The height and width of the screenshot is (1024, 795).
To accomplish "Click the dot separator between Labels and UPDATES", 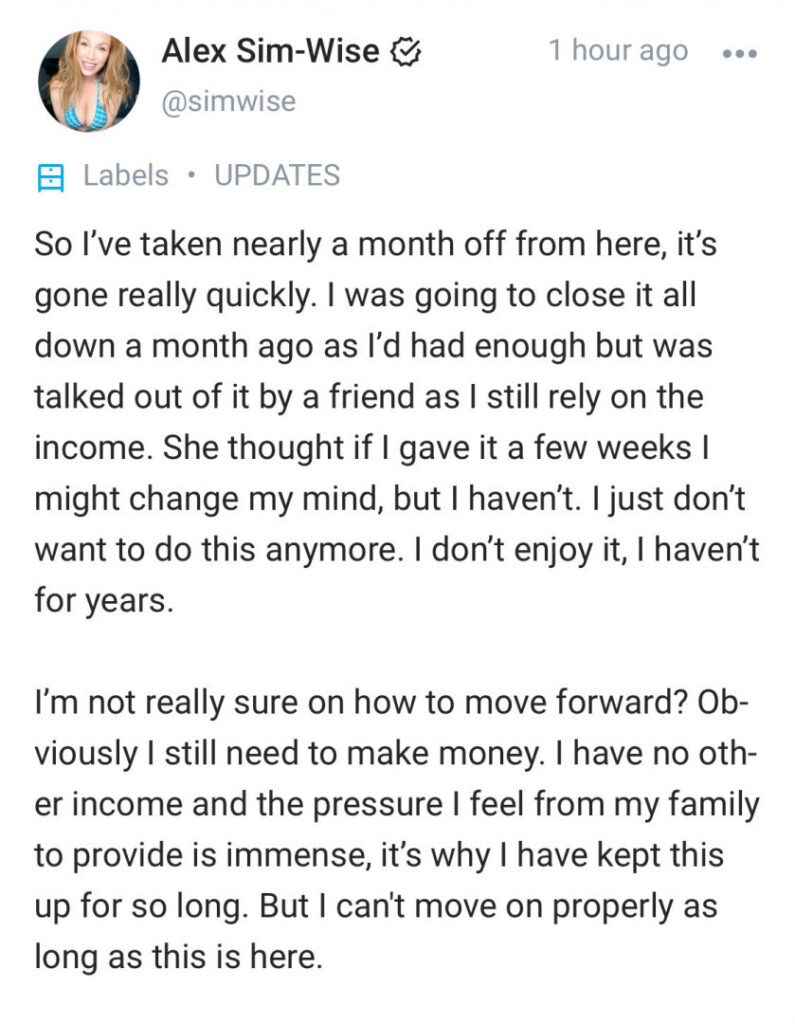I will pos(191,177).
